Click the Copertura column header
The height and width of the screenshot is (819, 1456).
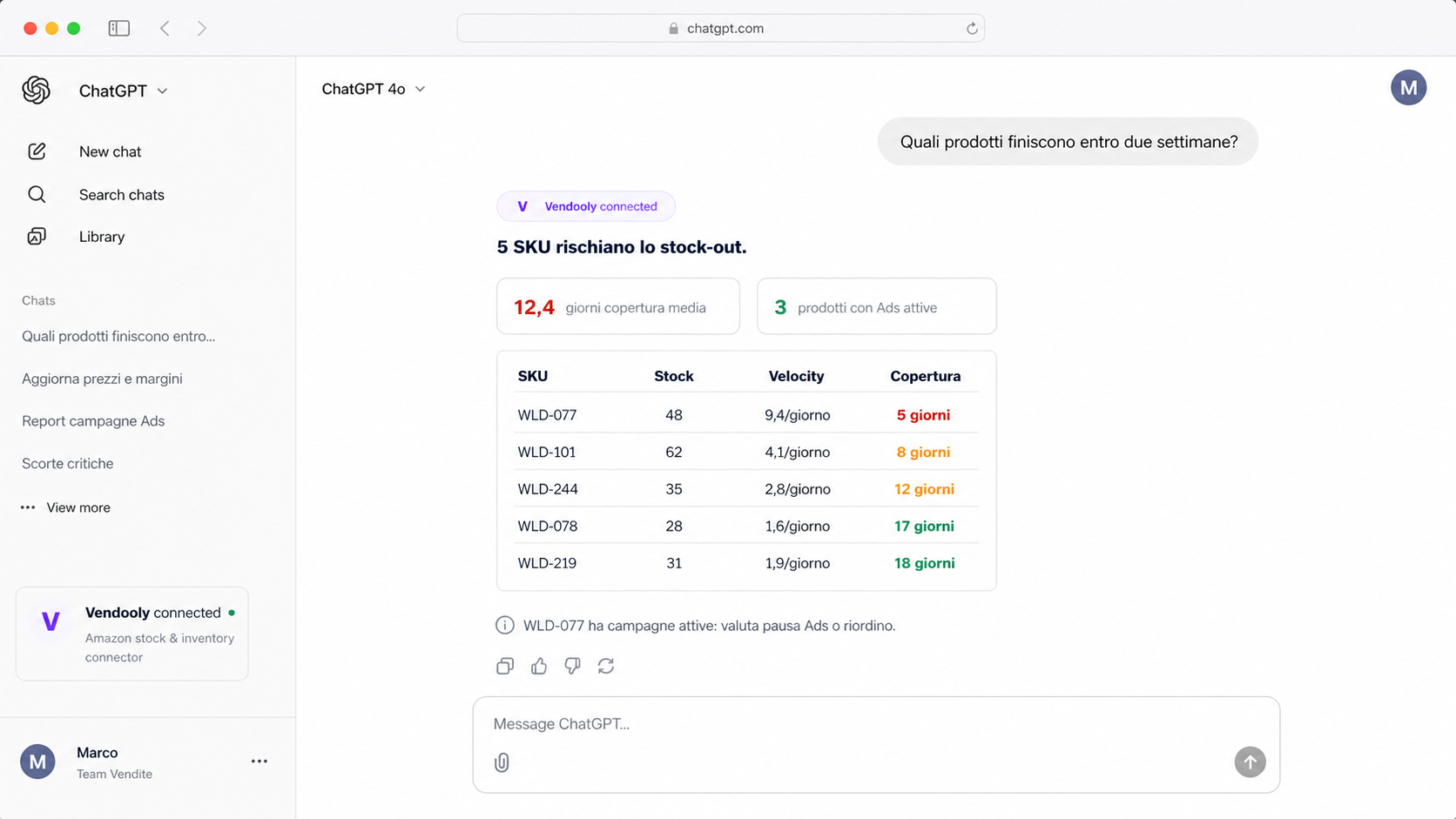pyautogui.click(x=926, y=376)
